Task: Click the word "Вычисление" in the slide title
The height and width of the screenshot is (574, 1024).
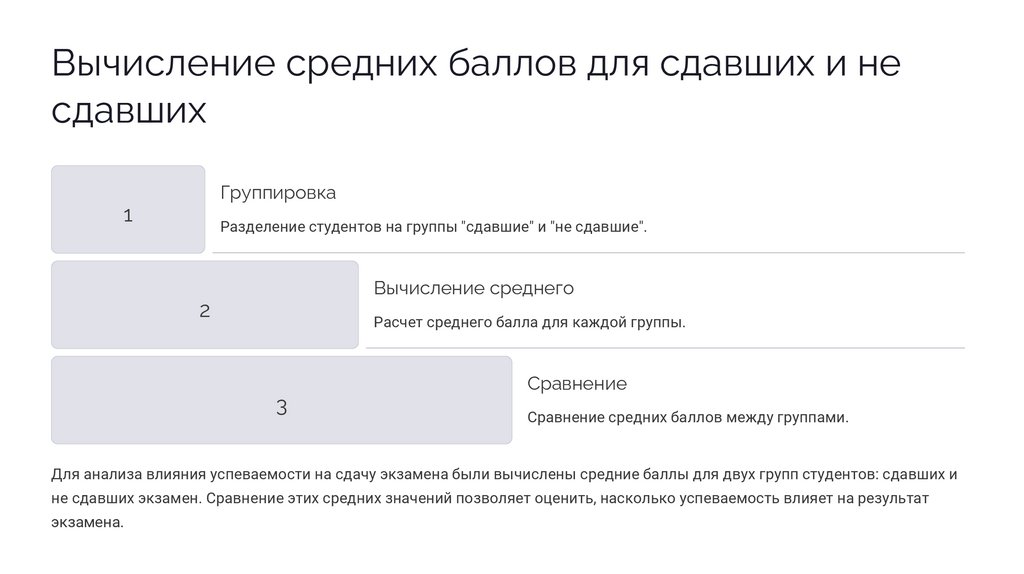Action: point(163,64)
